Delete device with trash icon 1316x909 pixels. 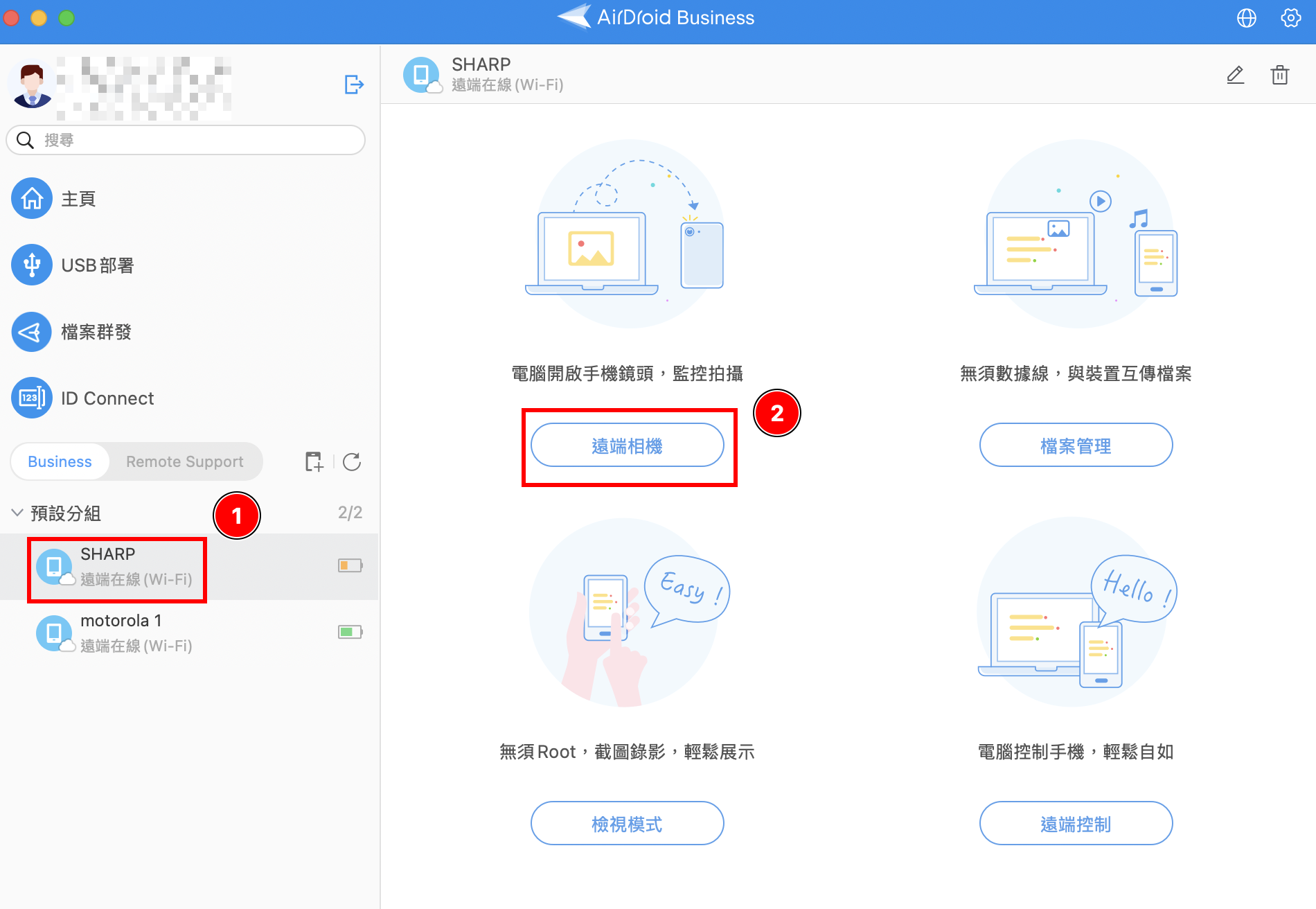[x=1280, y=75]
